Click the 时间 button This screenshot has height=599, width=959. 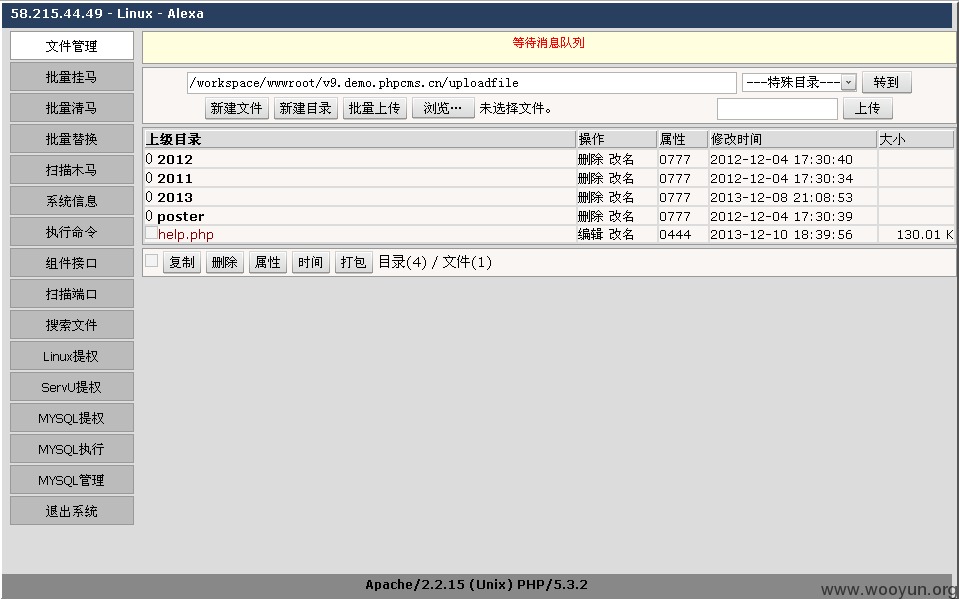pos(311,262)
